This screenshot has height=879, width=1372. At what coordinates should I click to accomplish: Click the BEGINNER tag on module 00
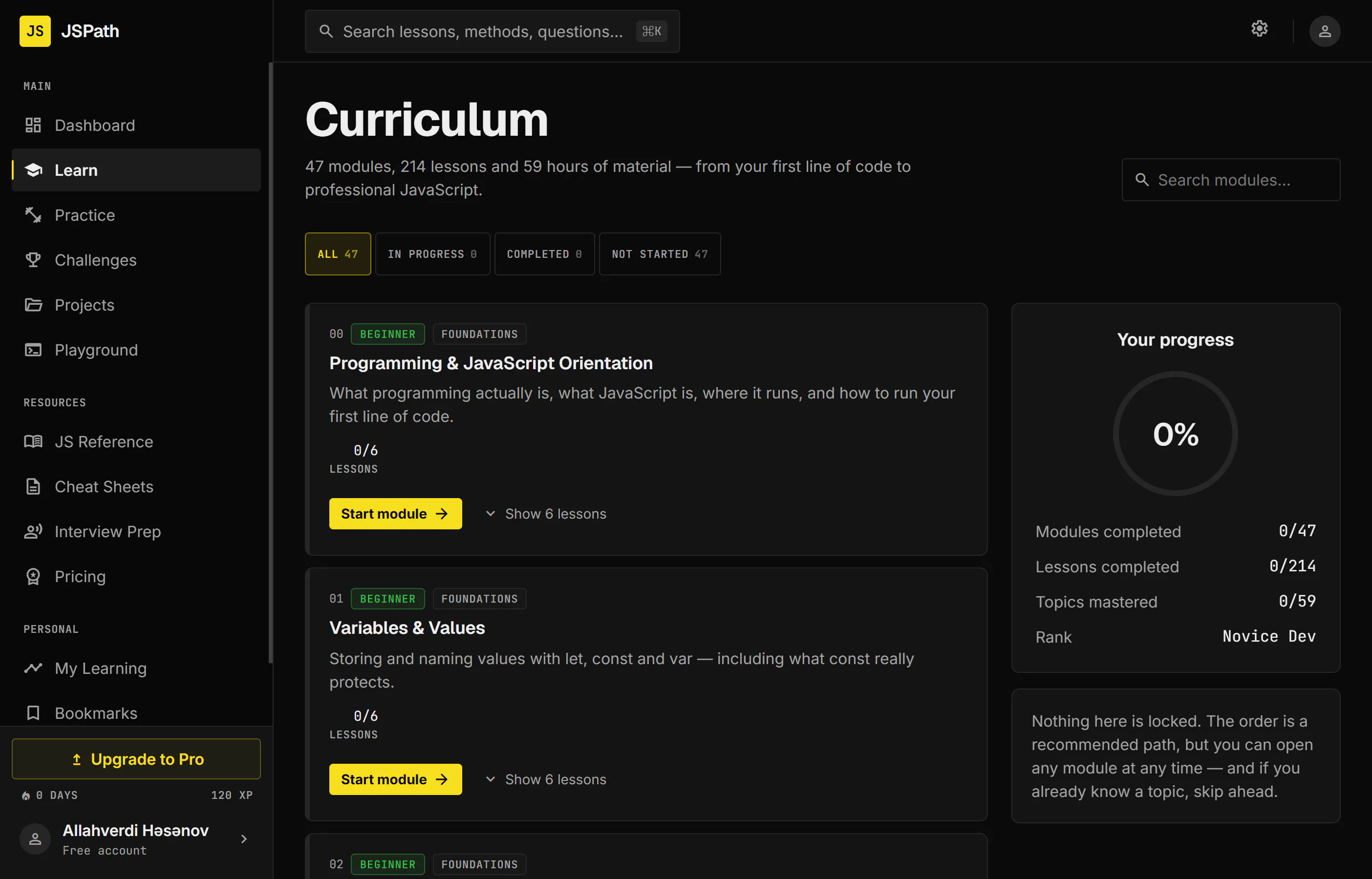[x=387, y=334]
